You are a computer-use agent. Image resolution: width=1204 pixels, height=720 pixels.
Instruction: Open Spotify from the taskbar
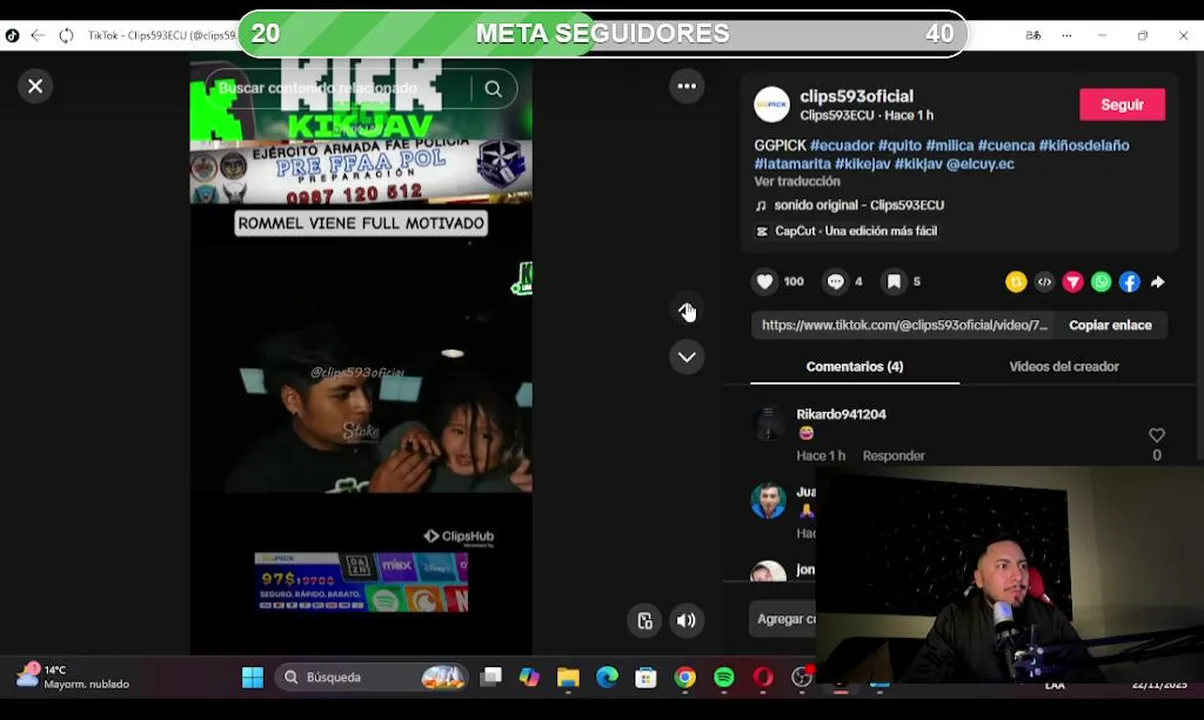[x=724, y=678]
